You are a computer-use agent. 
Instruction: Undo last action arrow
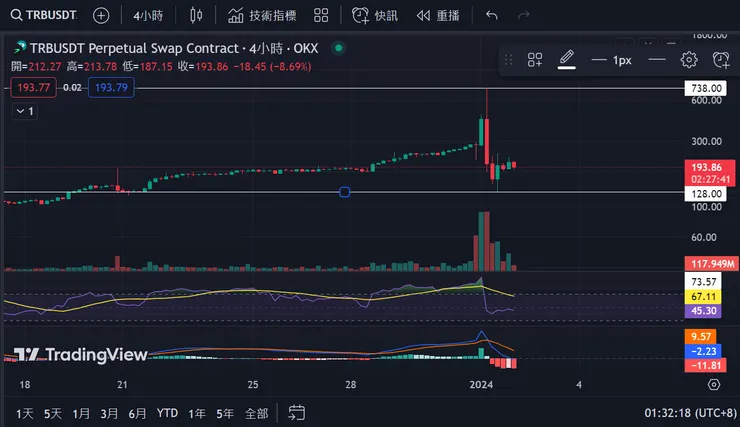(492, 16)
